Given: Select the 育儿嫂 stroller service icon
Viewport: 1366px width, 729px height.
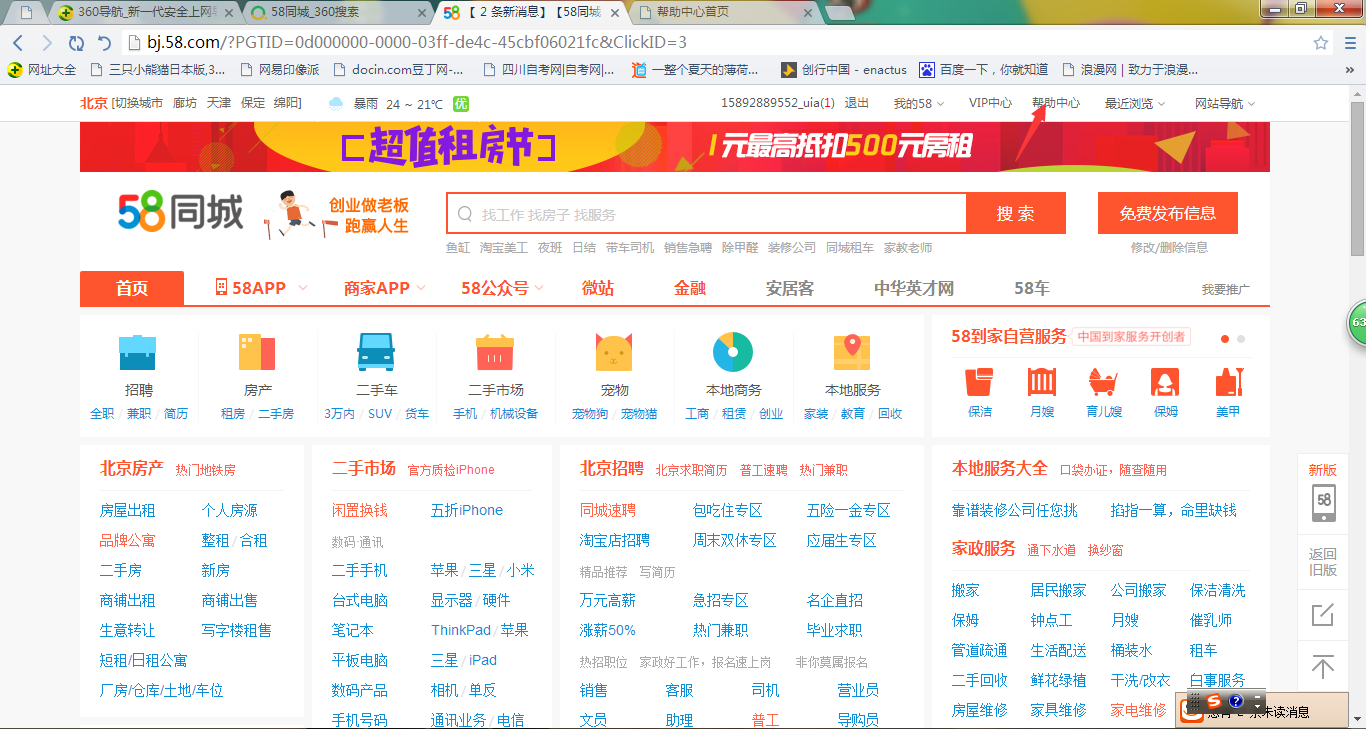Looking at the screenshot, I should pos(1103,382).
